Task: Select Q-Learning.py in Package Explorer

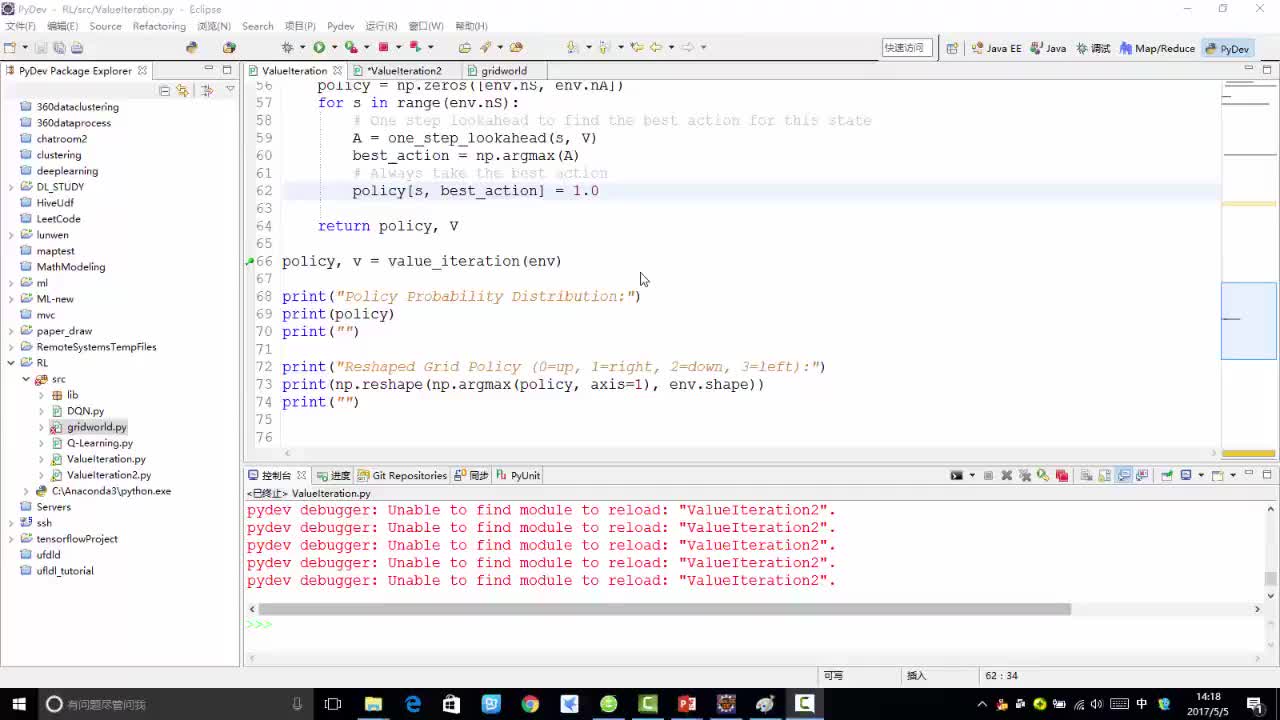Action: (x=100, y=443)
